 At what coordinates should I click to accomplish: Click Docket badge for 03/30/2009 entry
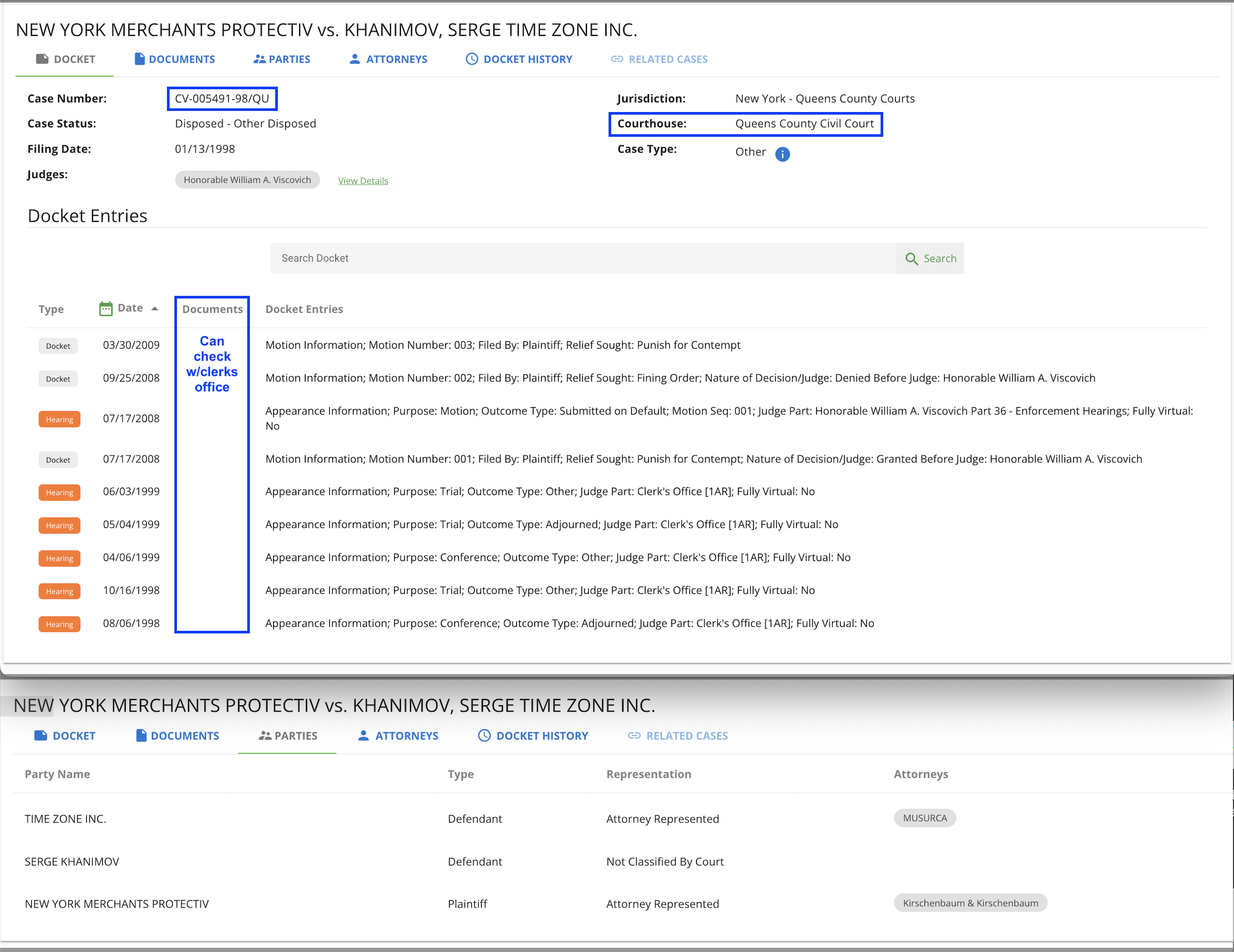coord(58,346)
